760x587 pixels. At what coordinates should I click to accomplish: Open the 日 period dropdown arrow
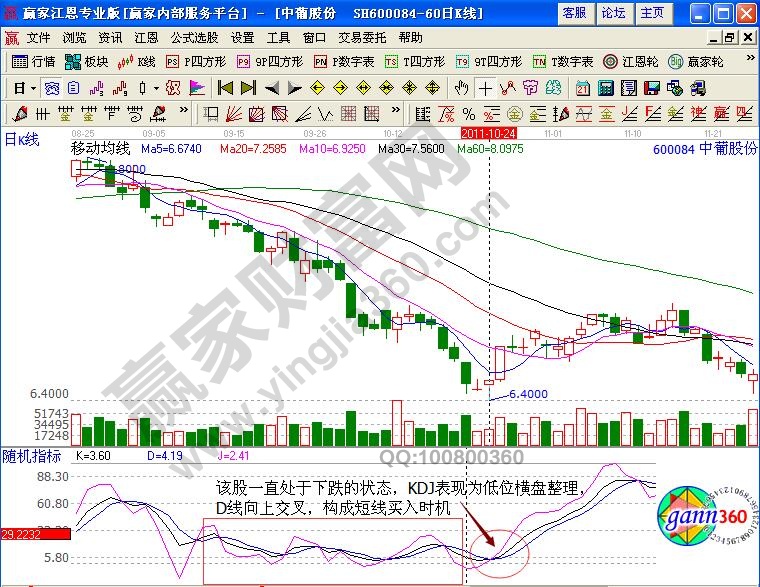pyautogui.click(x=32, y=88)
